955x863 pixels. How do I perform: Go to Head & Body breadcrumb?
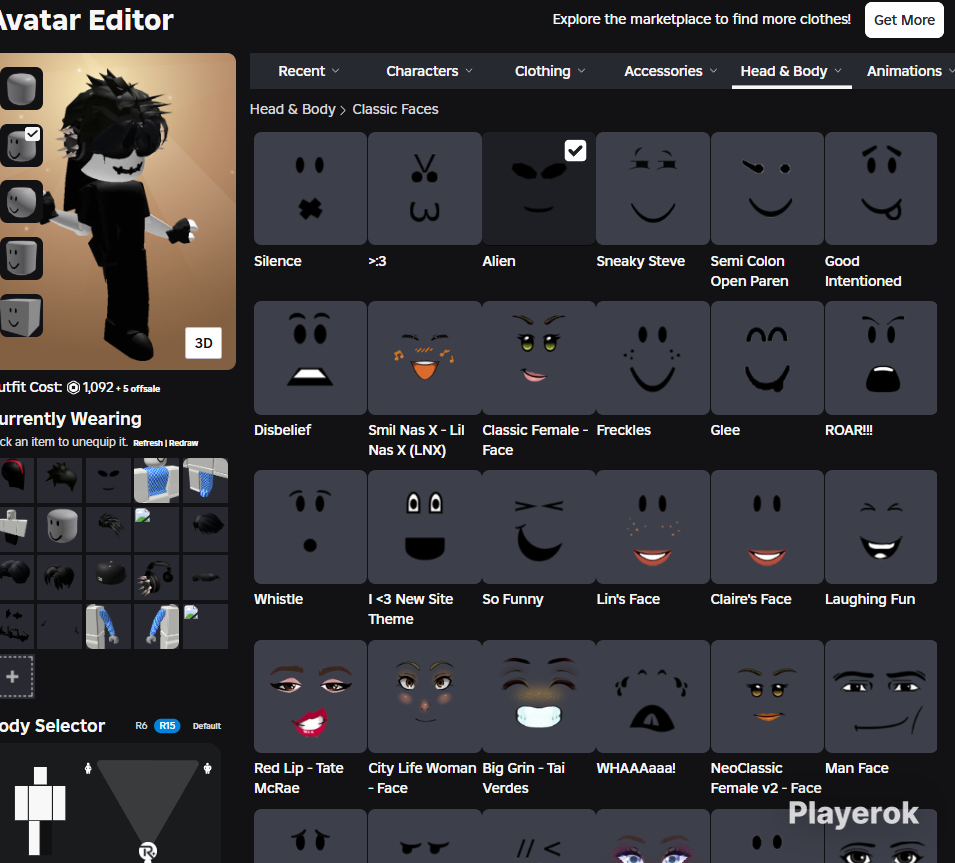tap(292, 109)
